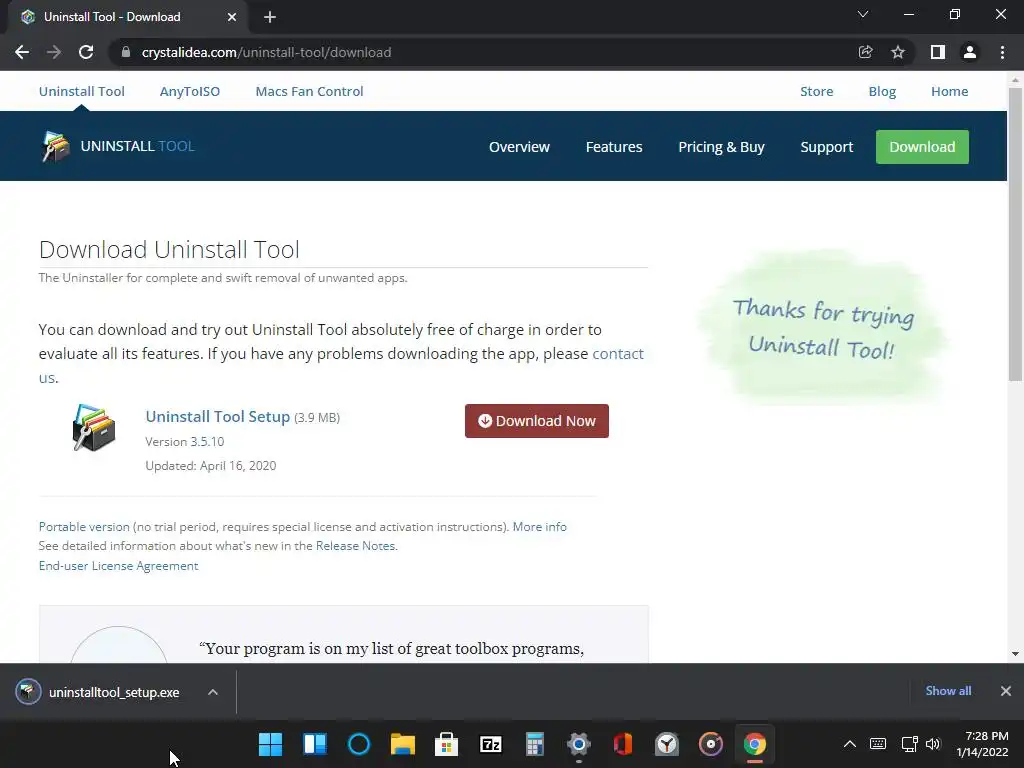This screenshot has width=1024, height=768.
Task: Open Windows Start menu
Action: click(270, 744)
